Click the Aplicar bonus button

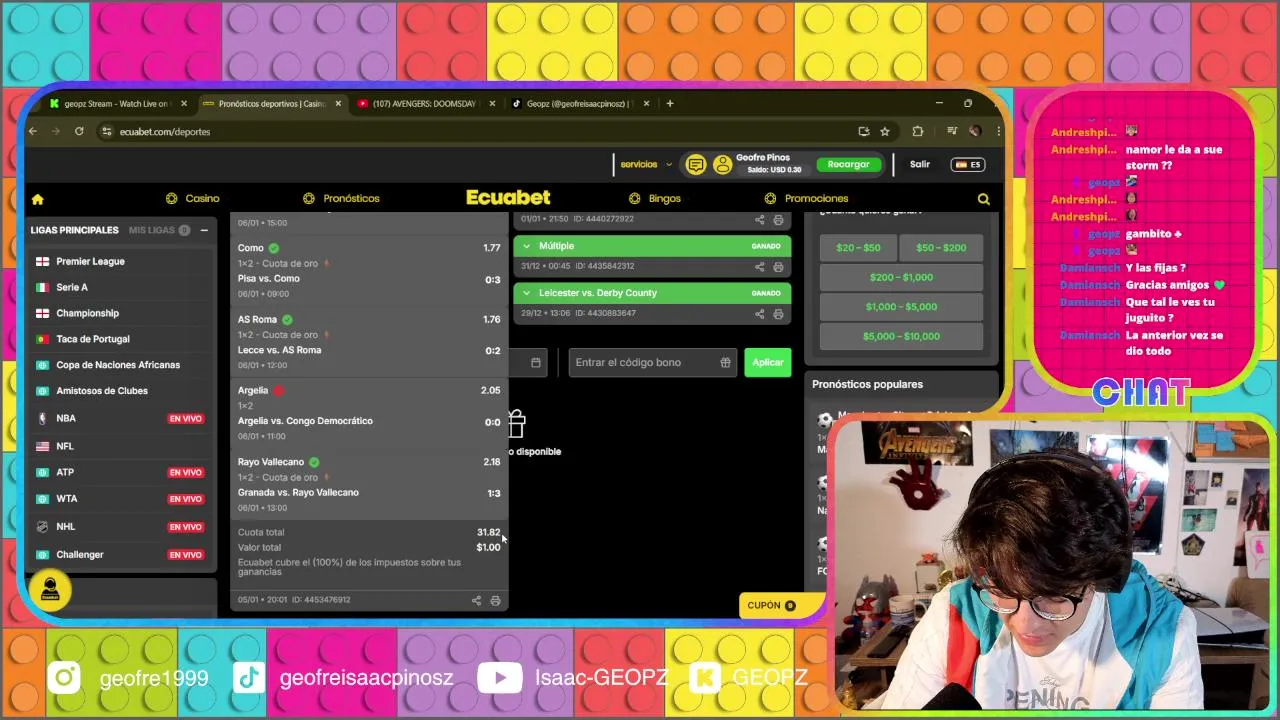coord(768,363)
